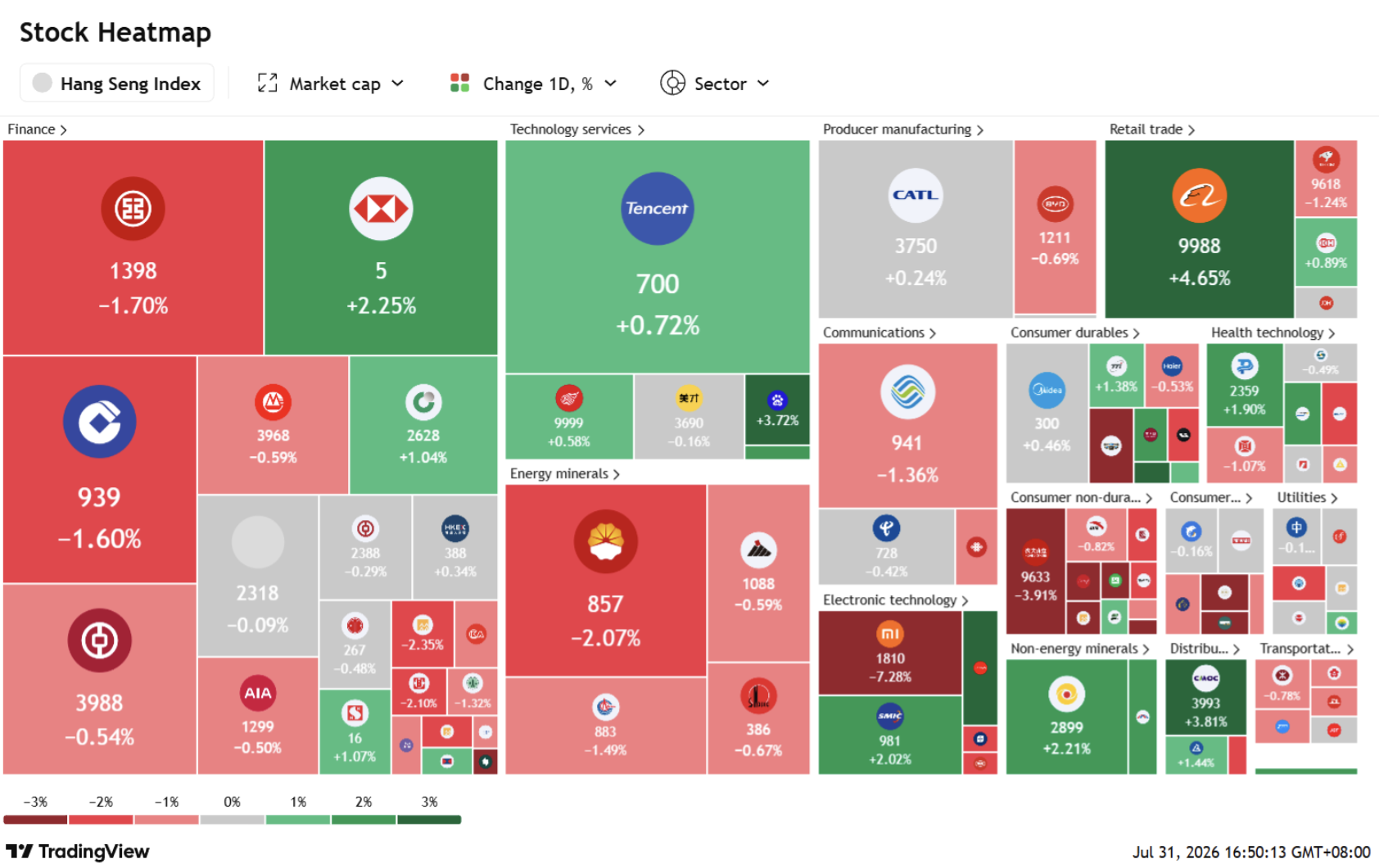Click the Xiaomi logo on tile 1810

(x=890, y=634)
